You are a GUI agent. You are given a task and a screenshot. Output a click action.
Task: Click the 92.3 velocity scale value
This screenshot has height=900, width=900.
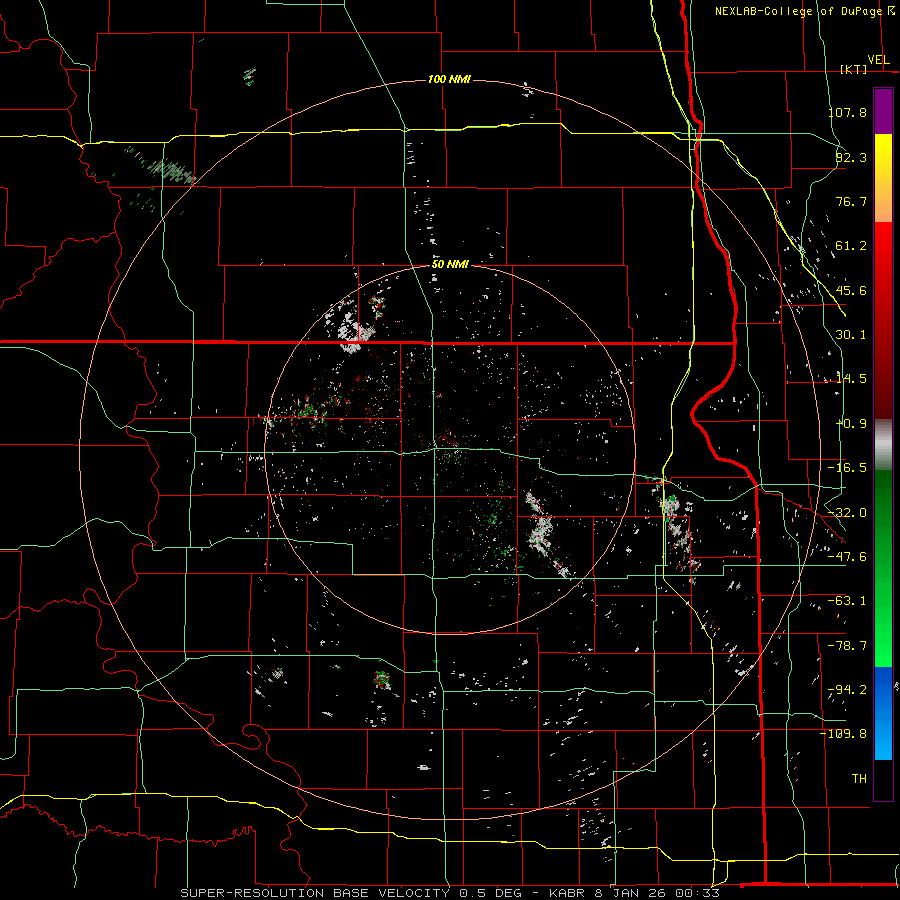851,157
